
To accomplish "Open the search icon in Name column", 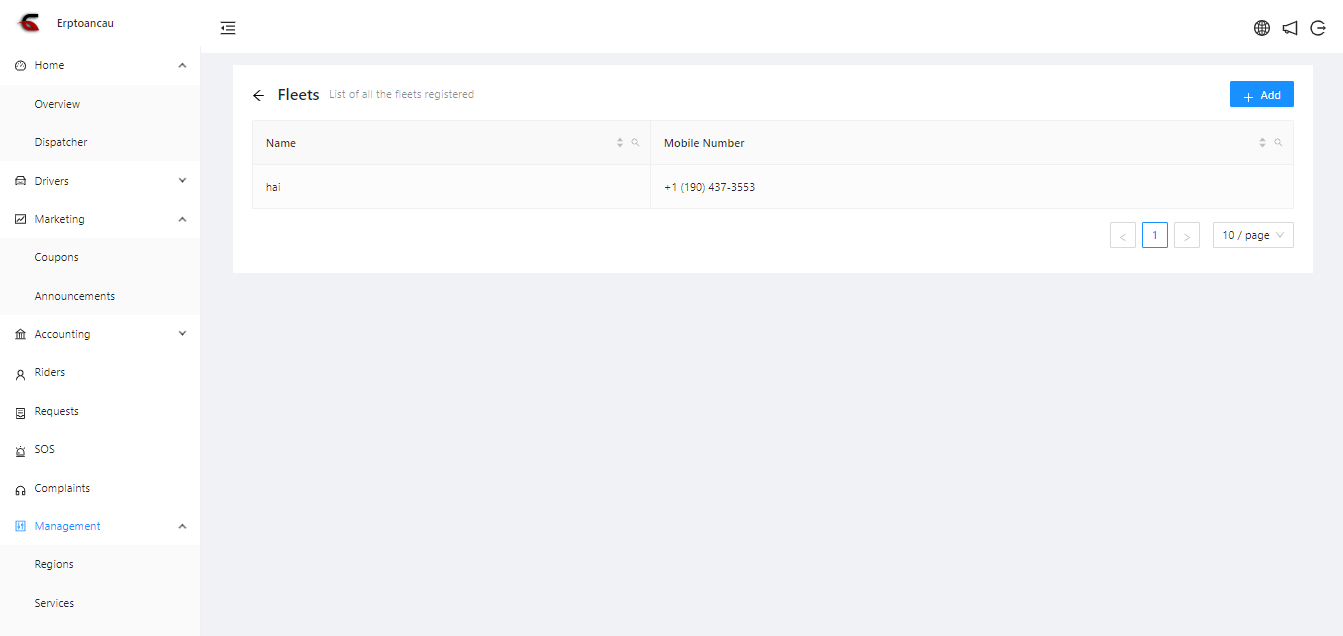I will (x=635, y=143).
